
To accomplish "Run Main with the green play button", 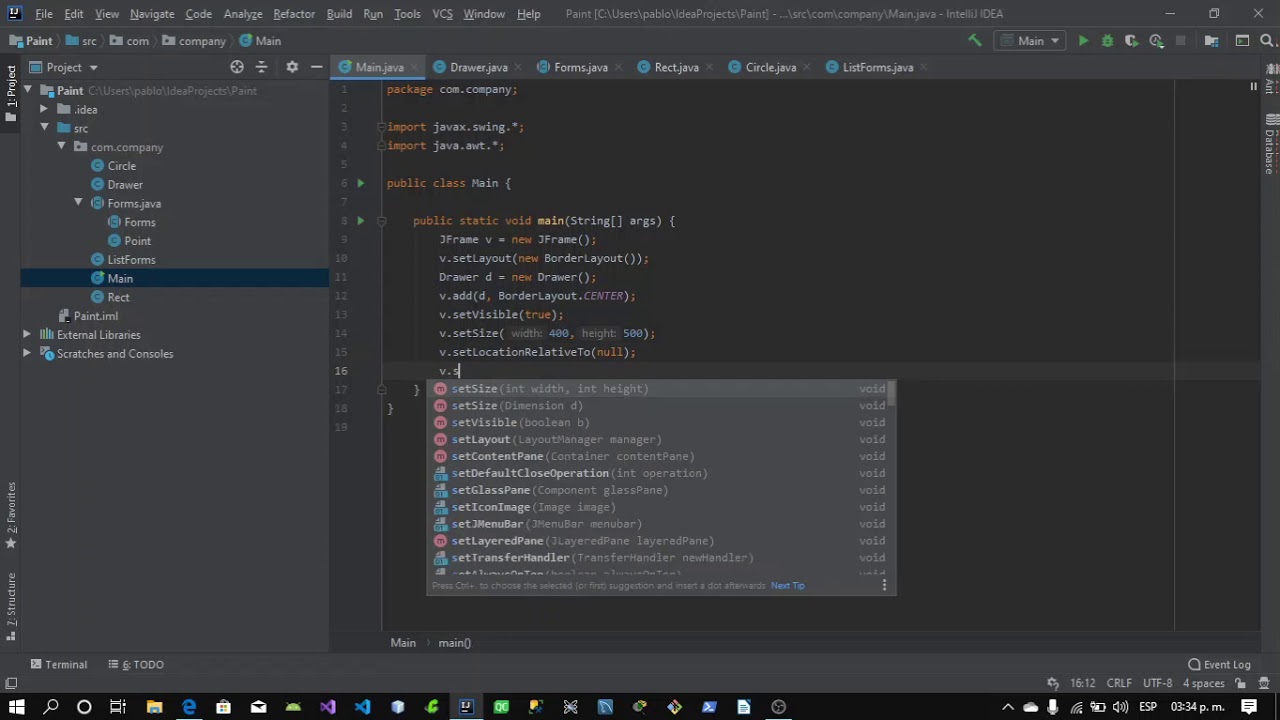I will [1083, 41].
